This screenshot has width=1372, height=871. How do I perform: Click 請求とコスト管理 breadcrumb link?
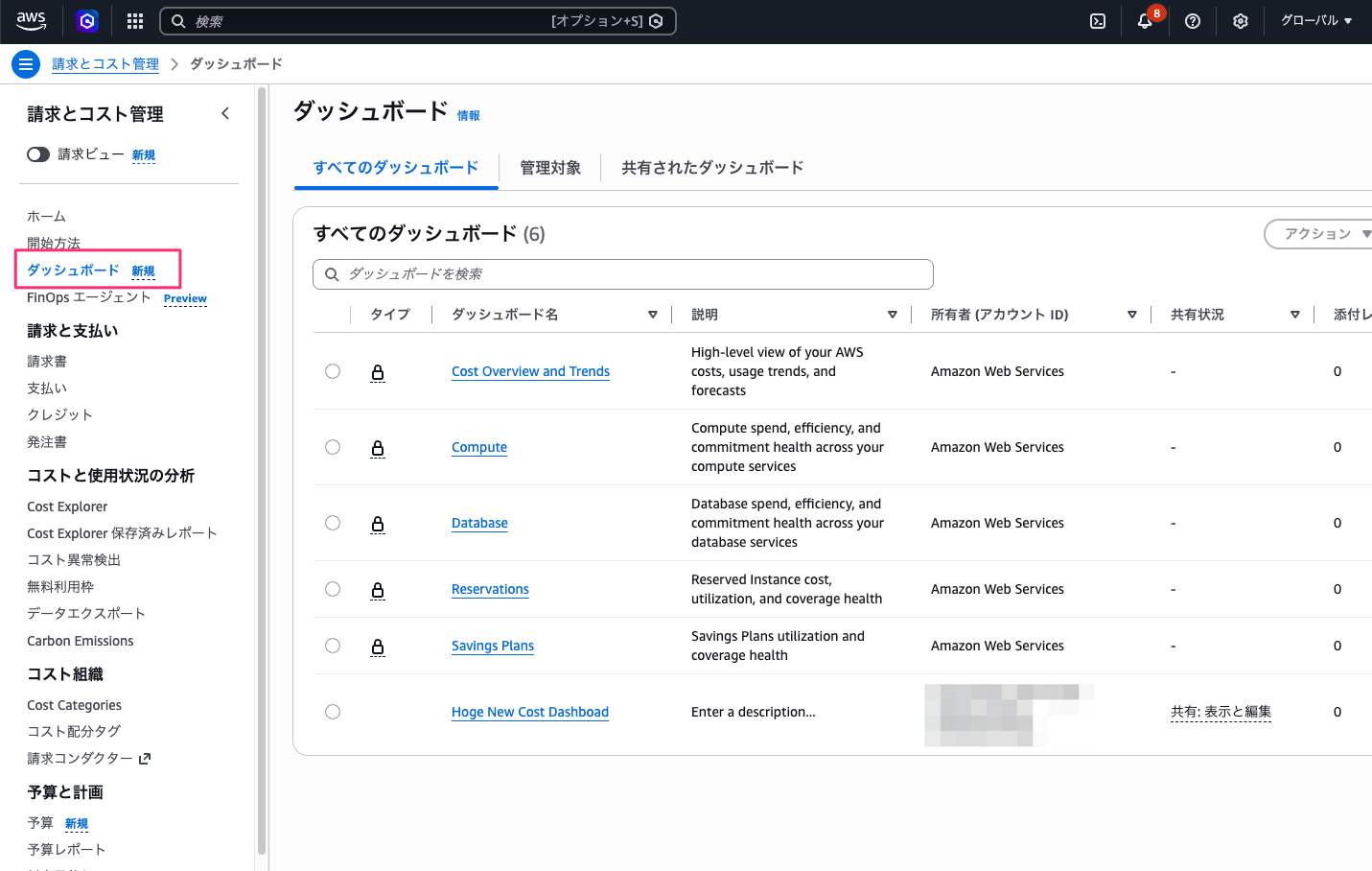coord(105,64)
